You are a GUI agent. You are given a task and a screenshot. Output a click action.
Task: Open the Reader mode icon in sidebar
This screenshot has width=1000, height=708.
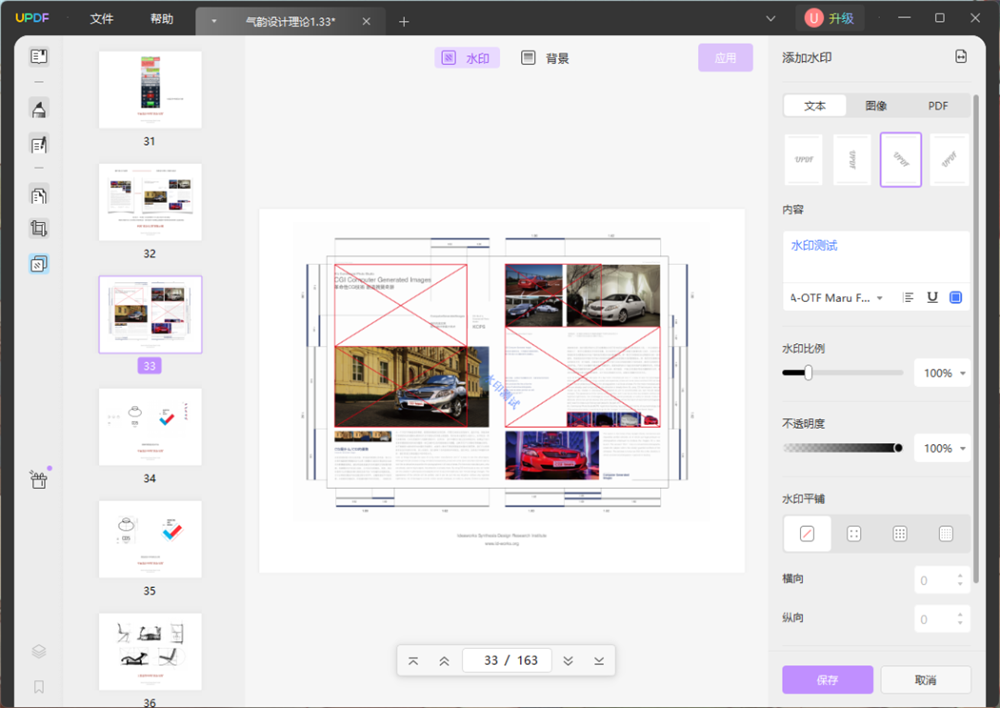click(x=39, y=57)
